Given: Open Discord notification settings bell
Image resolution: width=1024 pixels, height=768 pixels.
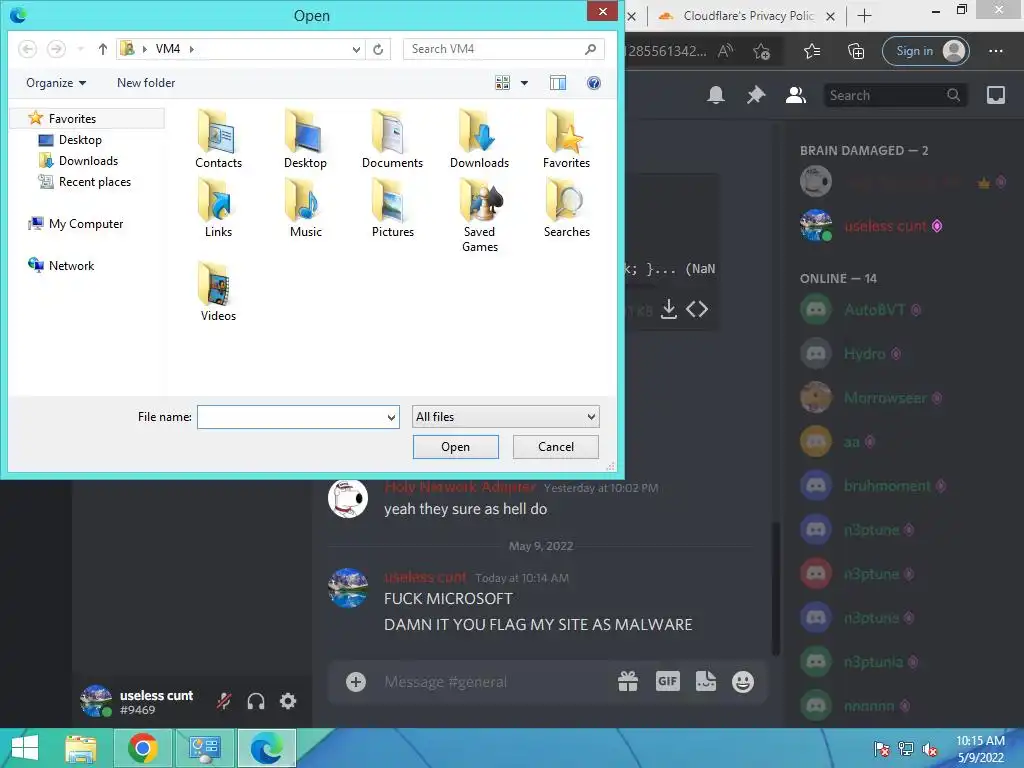Looking at the screenshot, I should pos(716,95).
